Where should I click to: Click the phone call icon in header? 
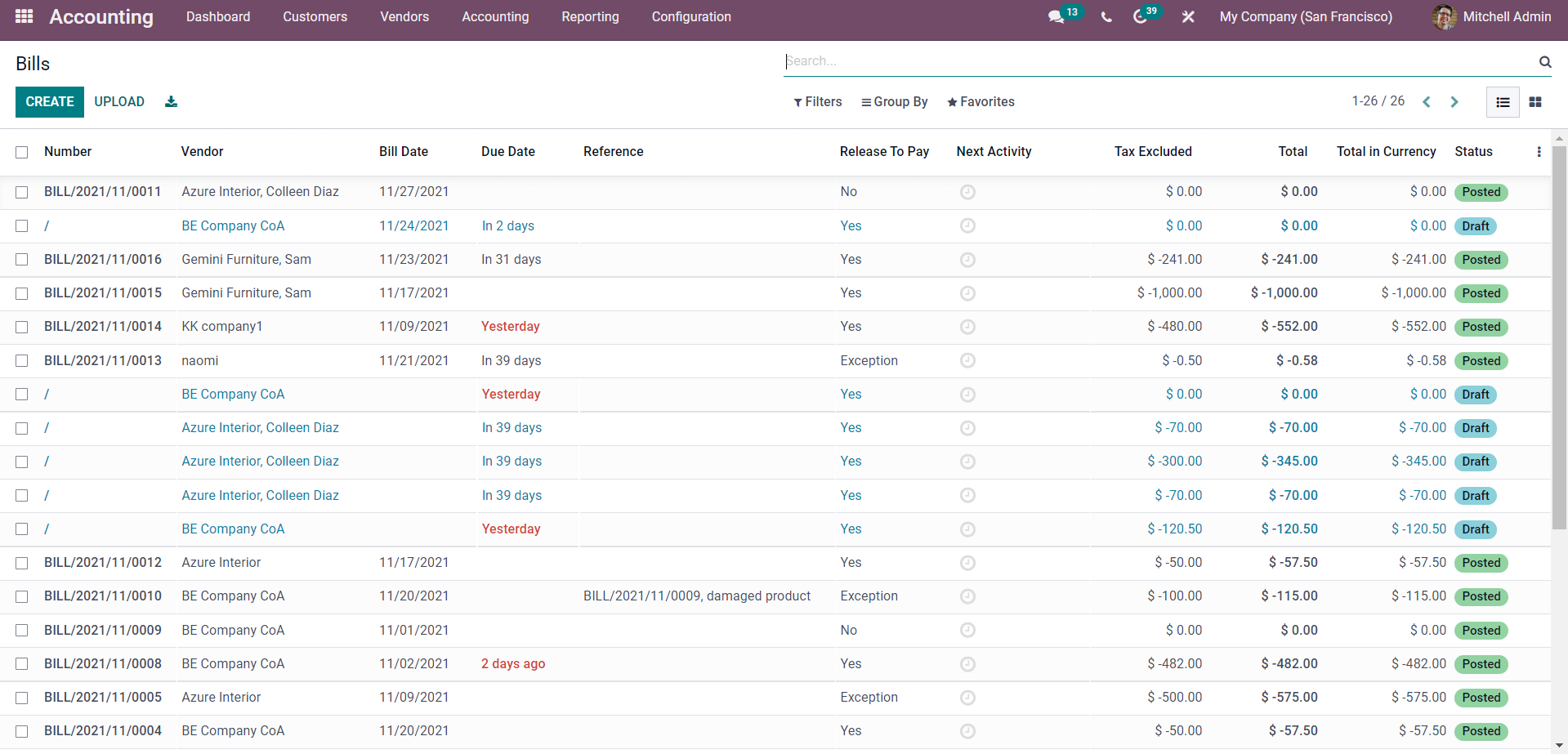pyautogui.click(x=1106, y=17)
